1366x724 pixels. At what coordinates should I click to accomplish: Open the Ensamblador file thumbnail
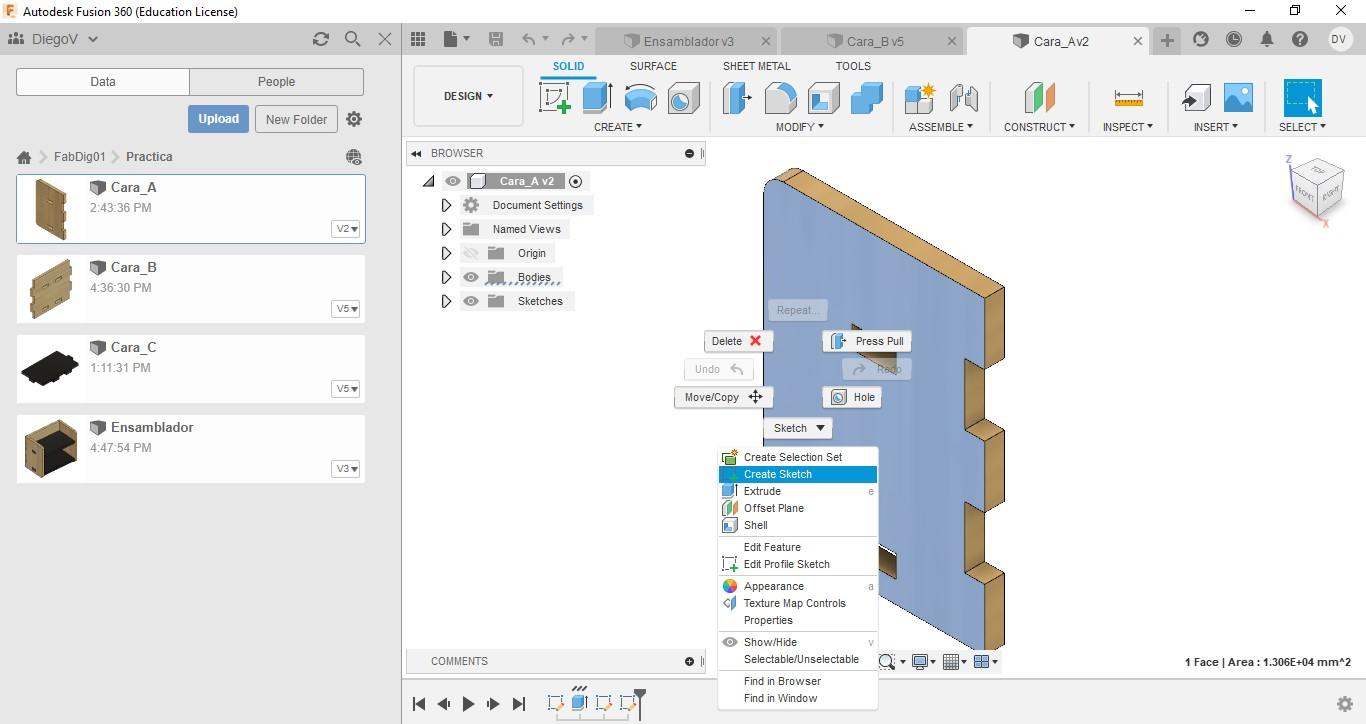pos(50,448)
